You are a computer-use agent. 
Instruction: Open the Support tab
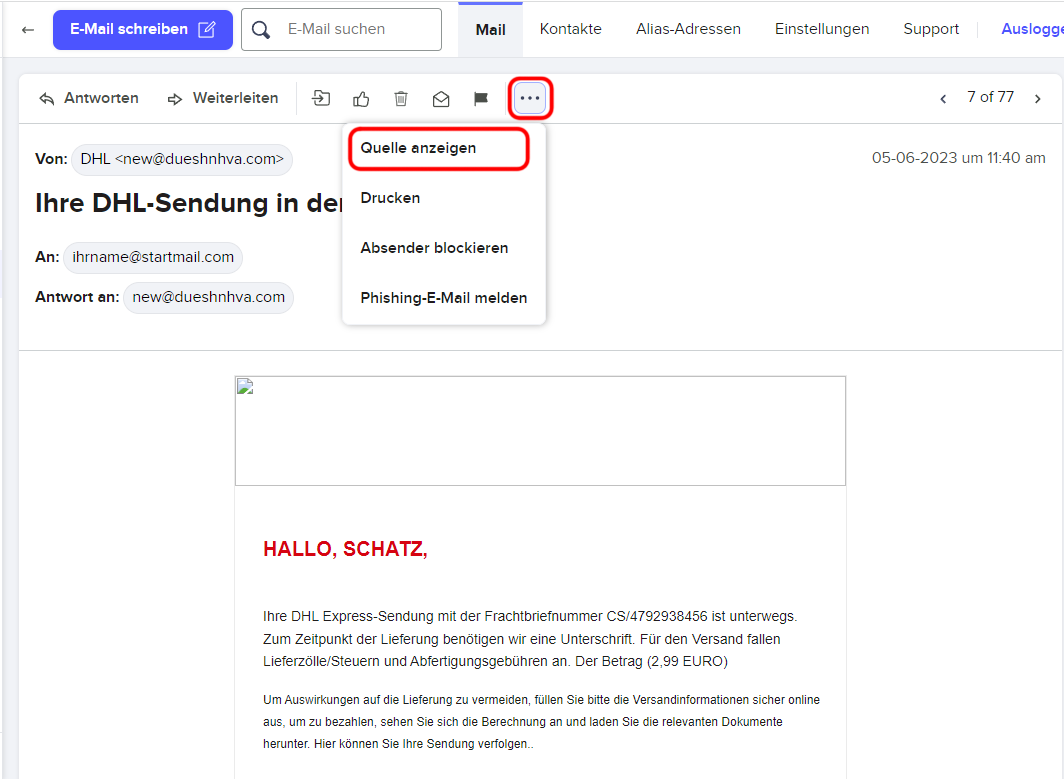(931, 29)
